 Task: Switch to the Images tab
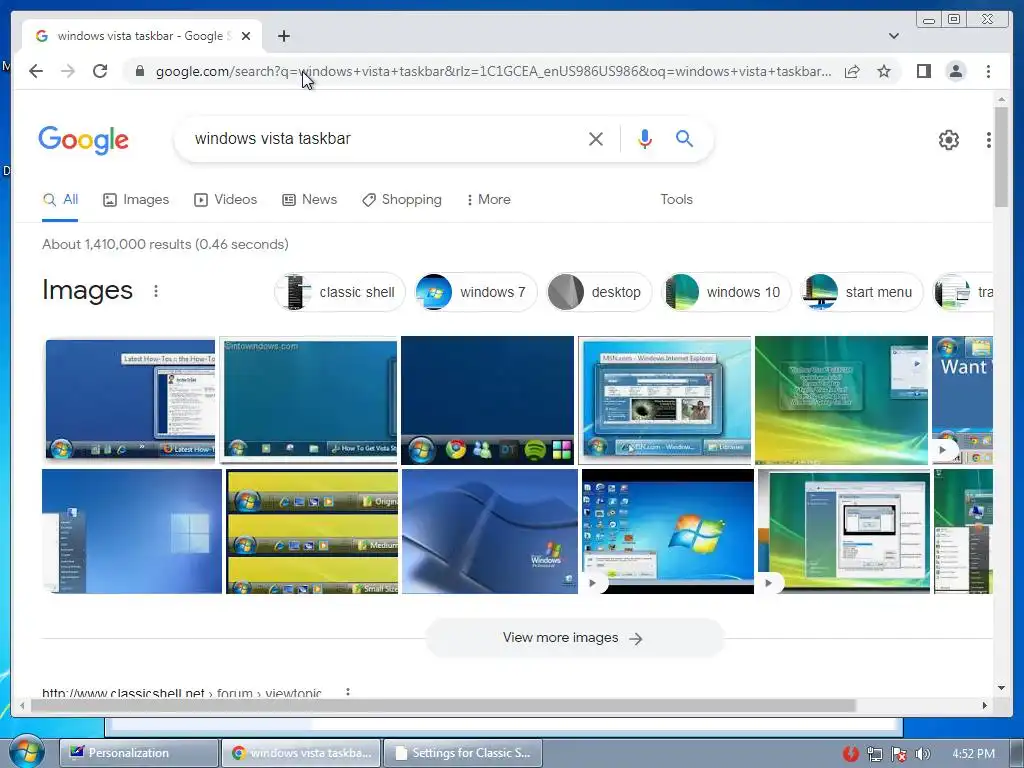click(x=136, y=200)
